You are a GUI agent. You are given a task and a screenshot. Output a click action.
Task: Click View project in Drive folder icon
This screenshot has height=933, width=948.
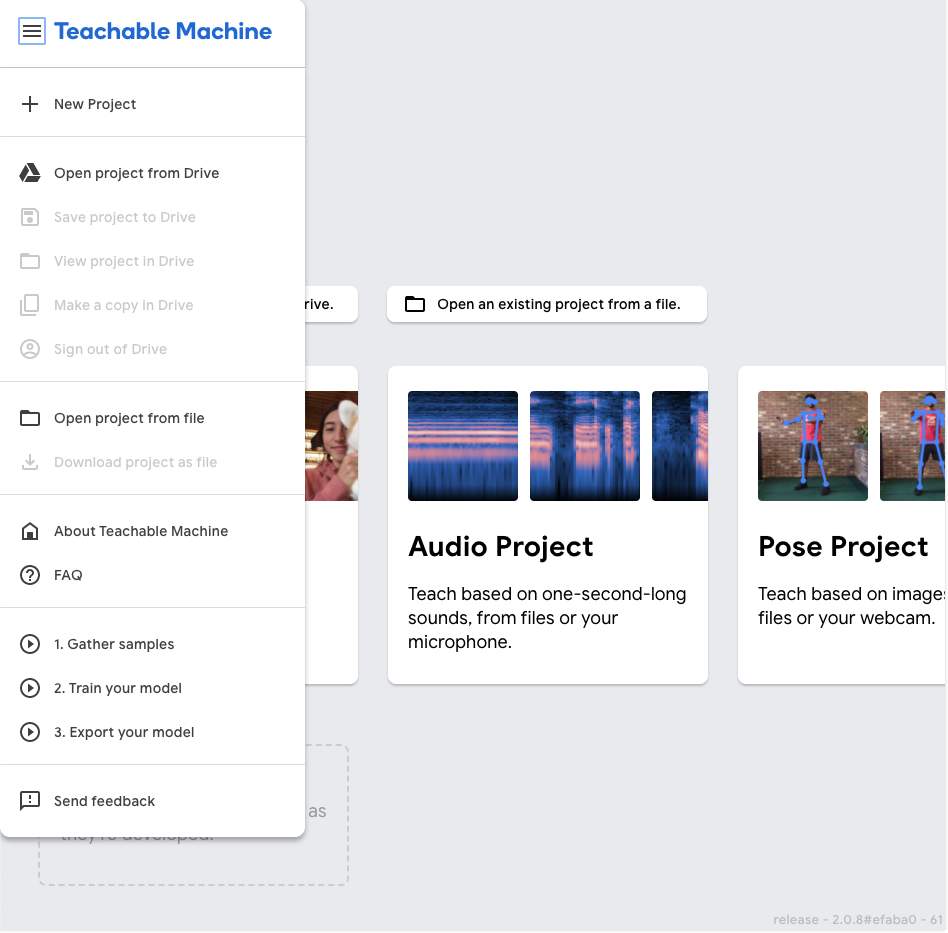pyautogui.click(x=30, y=261)
